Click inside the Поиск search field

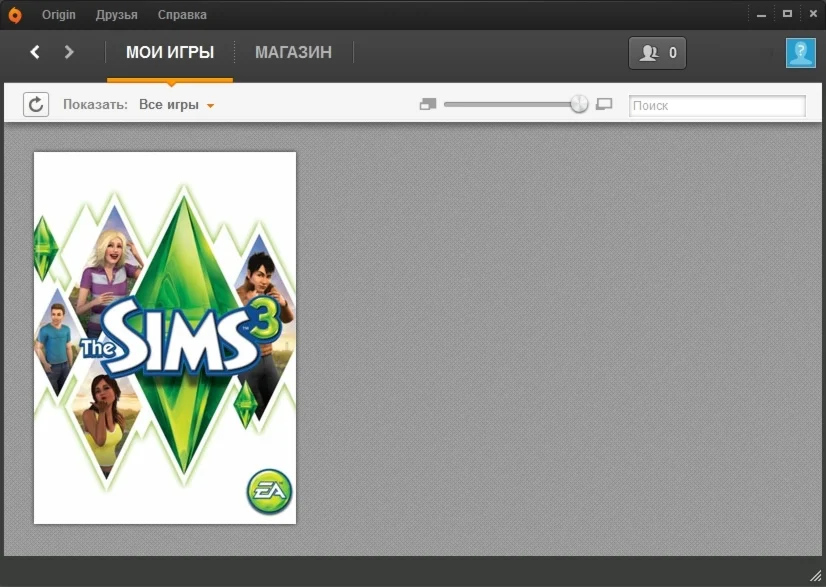(716, 104)
